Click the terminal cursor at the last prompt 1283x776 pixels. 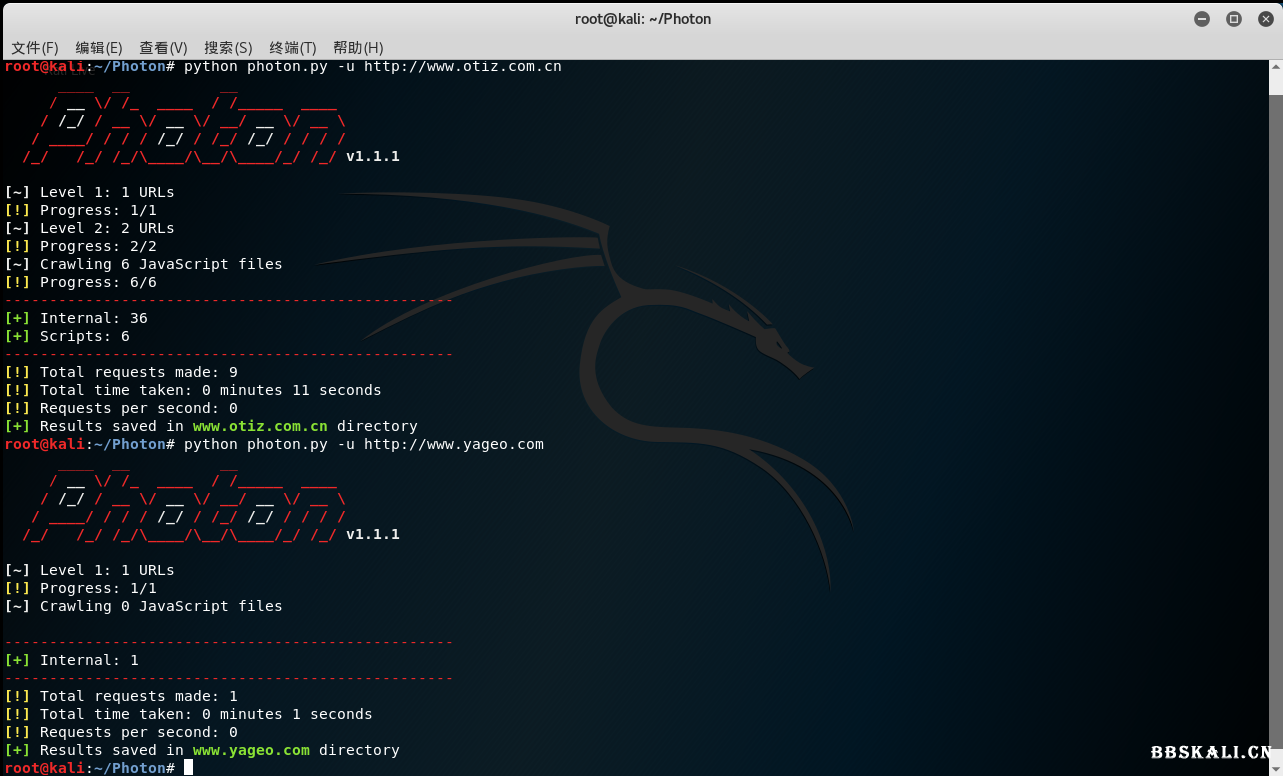[188, 768]
